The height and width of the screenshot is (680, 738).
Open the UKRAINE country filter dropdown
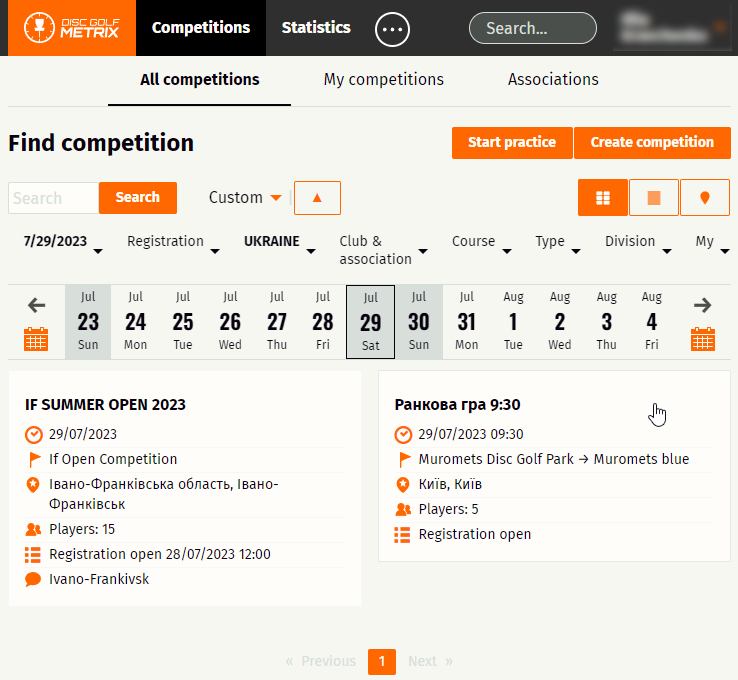(279, 242)
